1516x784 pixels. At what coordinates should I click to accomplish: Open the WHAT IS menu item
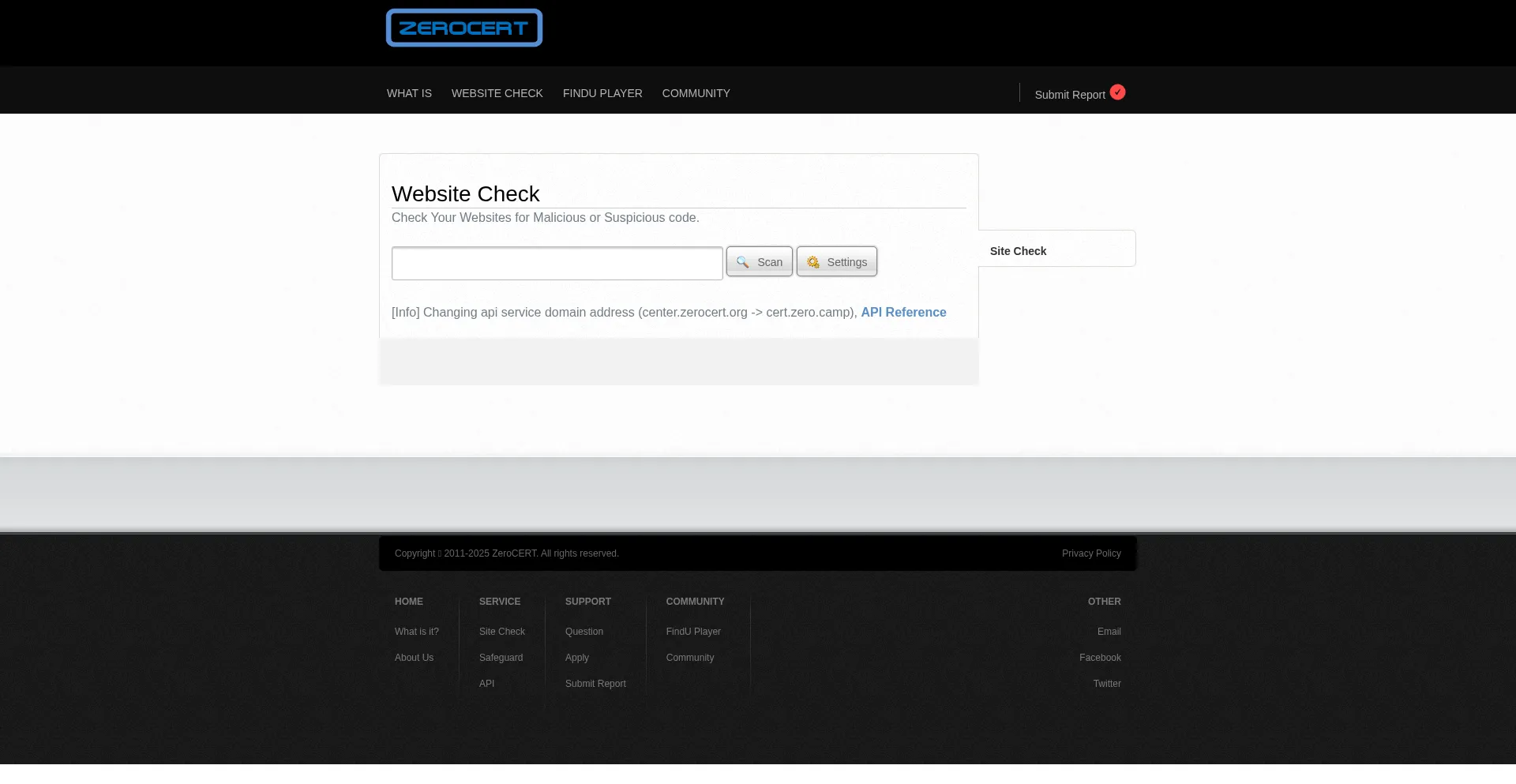coord(409,93)
